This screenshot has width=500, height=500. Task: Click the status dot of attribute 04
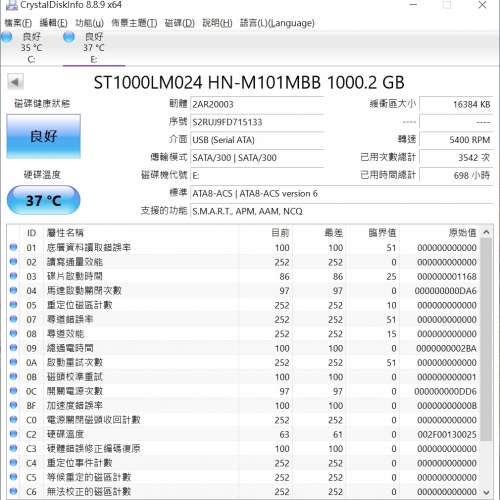pos(13,290)
